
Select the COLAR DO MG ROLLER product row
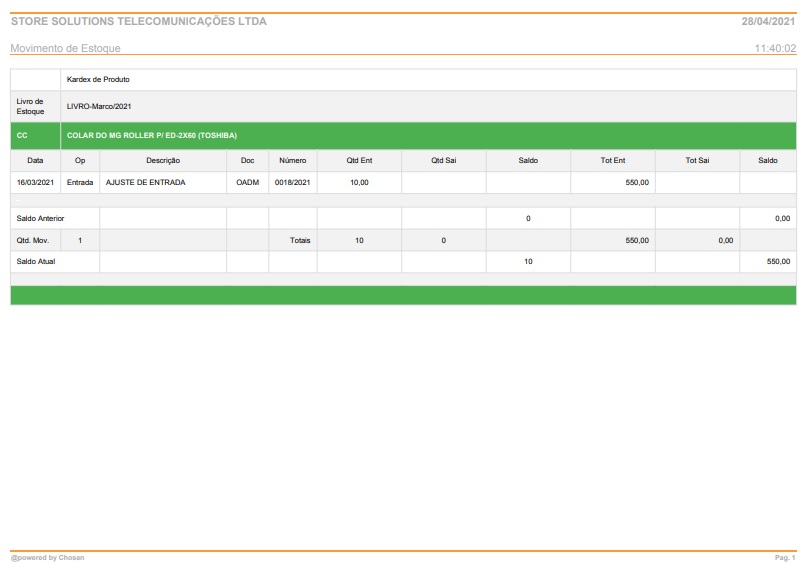click(x=152, y=135)
